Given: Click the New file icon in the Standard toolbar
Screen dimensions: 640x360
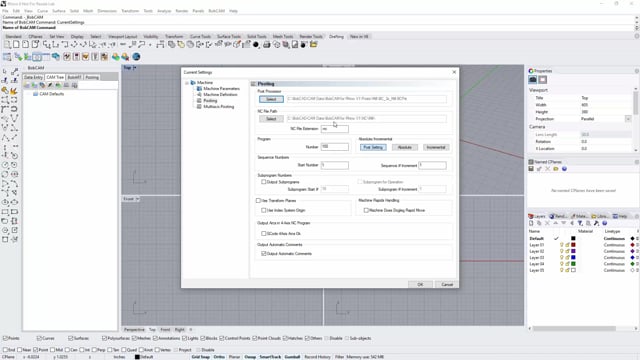Looking at the screenshot, I should point(16,44).
